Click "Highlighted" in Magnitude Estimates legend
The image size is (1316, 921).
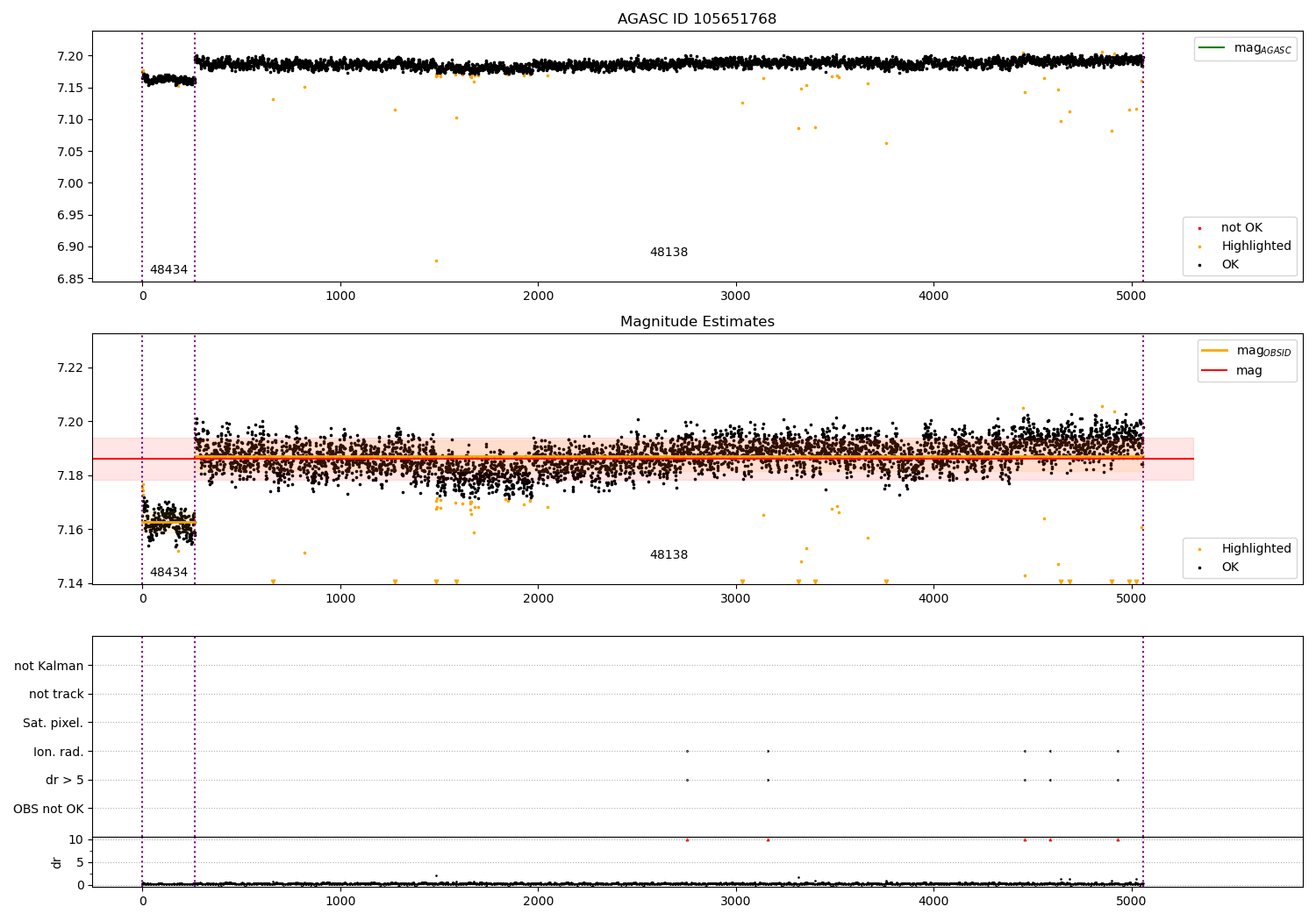pyautogui.click(x=1256, y=549)
